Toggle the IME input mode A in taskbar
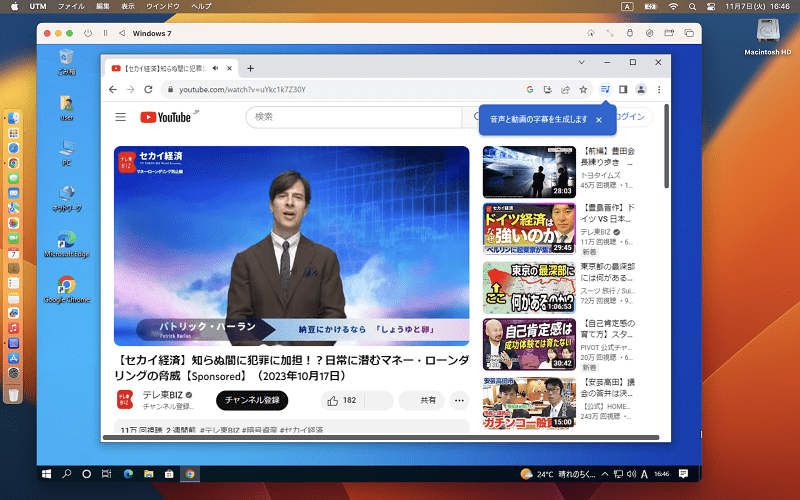 pos(644,474)
